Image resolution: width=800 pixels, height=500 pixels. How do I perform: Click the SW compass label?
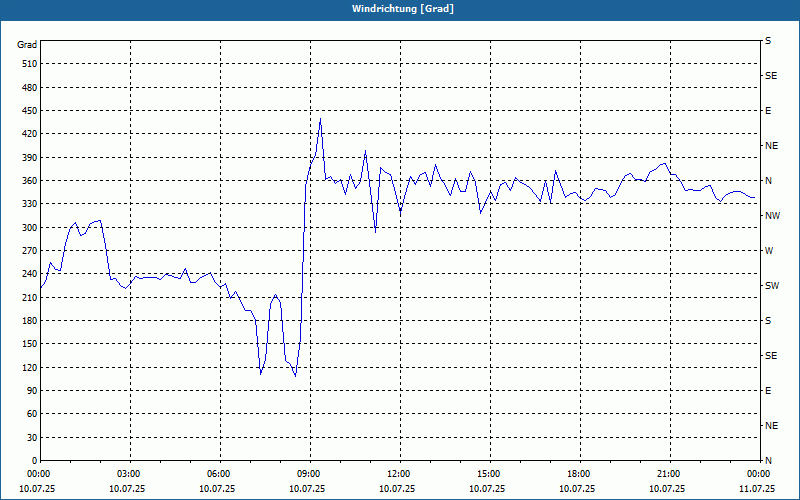[772, 286]
